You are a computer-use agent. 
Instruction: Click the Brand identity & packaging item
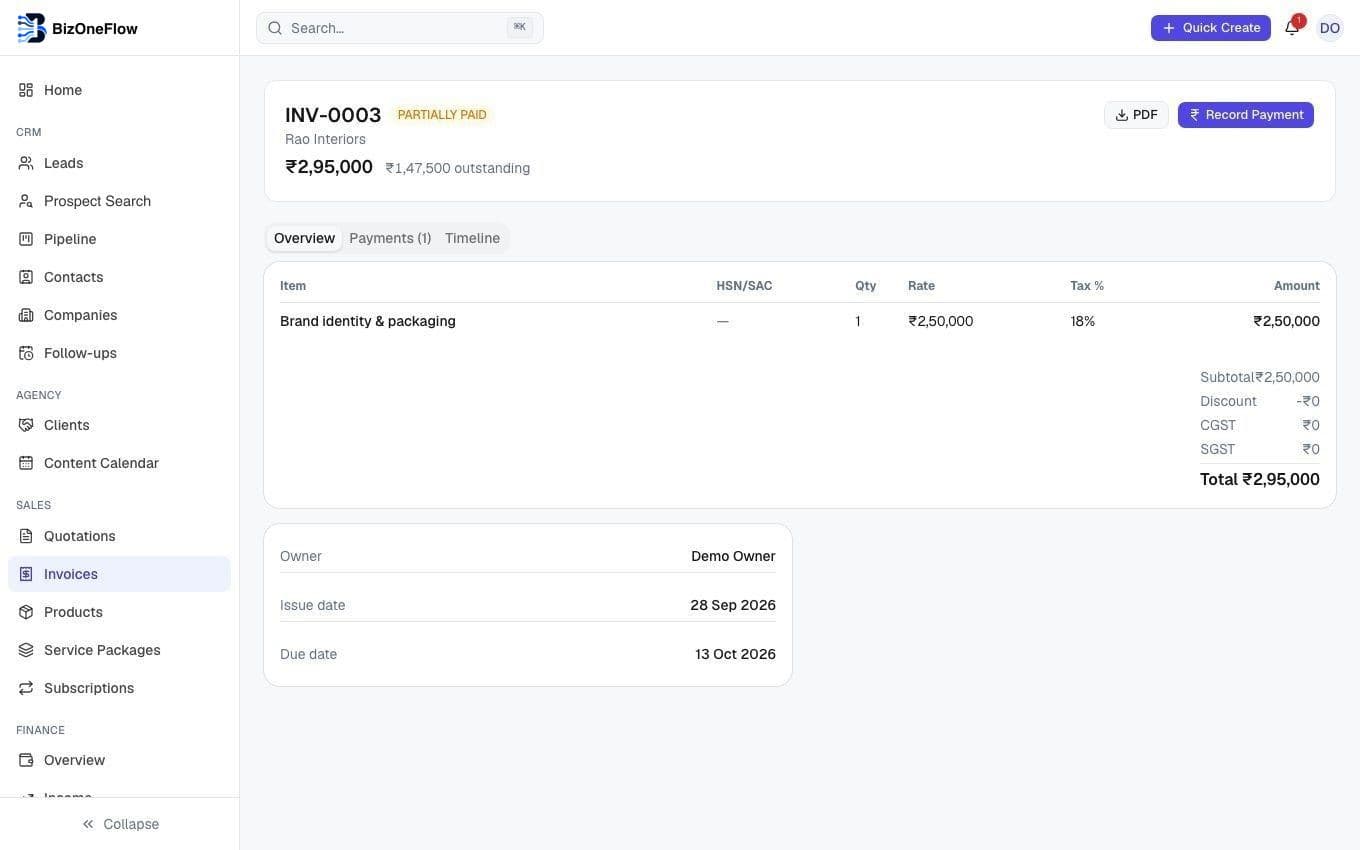coord(368,321)
